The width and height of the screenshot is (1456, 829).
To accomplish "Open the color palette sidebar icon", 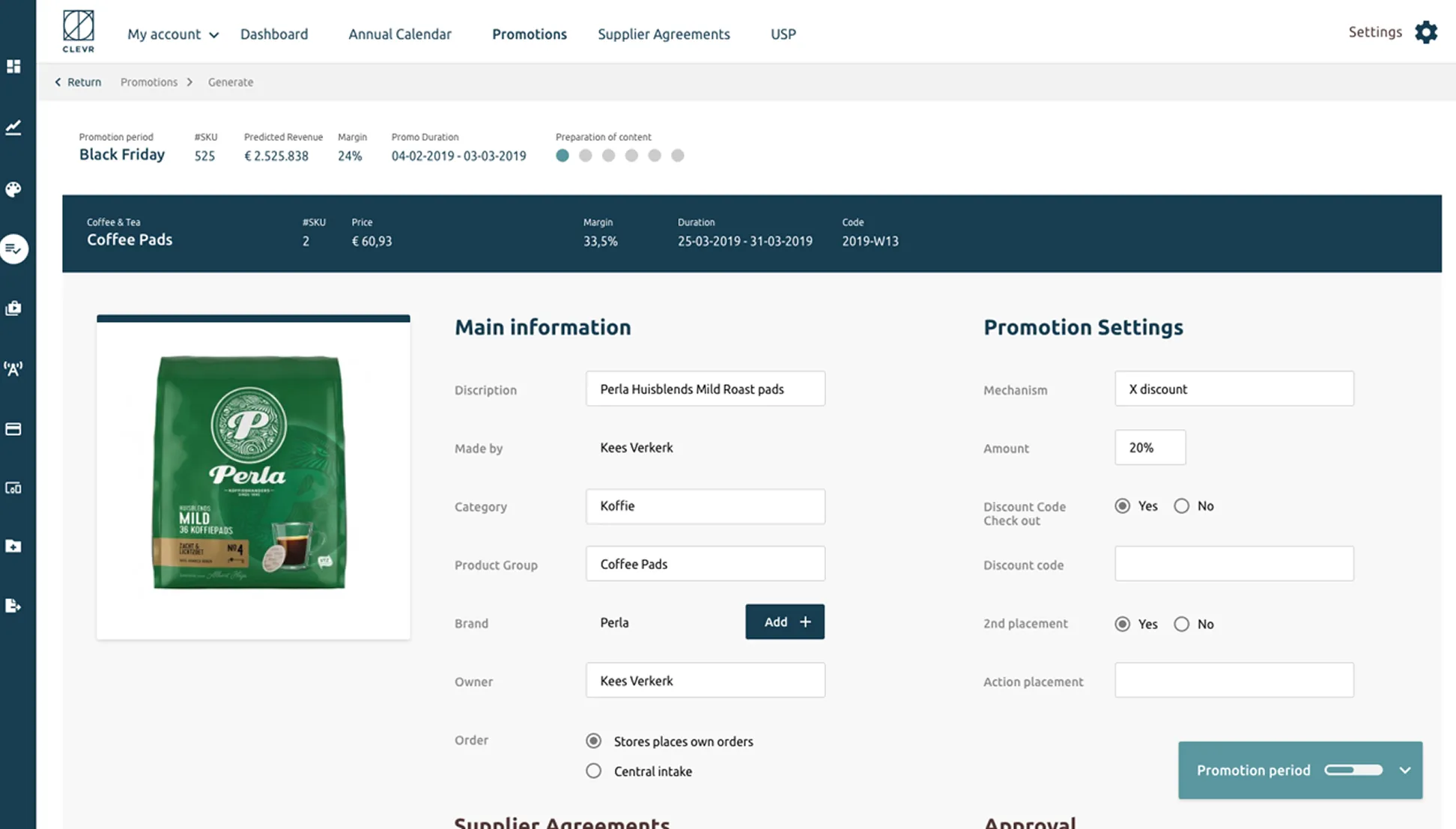I will click(13, 189).
